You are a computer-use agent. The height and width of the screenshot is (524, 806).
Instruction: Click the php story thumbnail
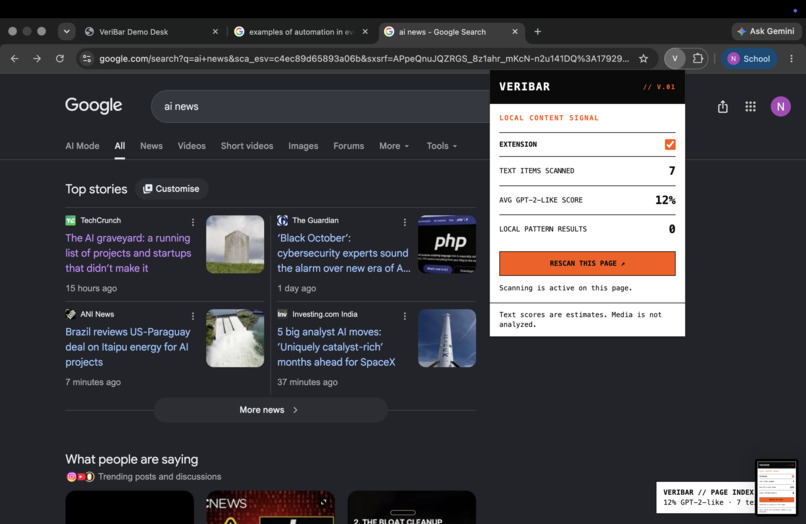(x=447, y=244)
